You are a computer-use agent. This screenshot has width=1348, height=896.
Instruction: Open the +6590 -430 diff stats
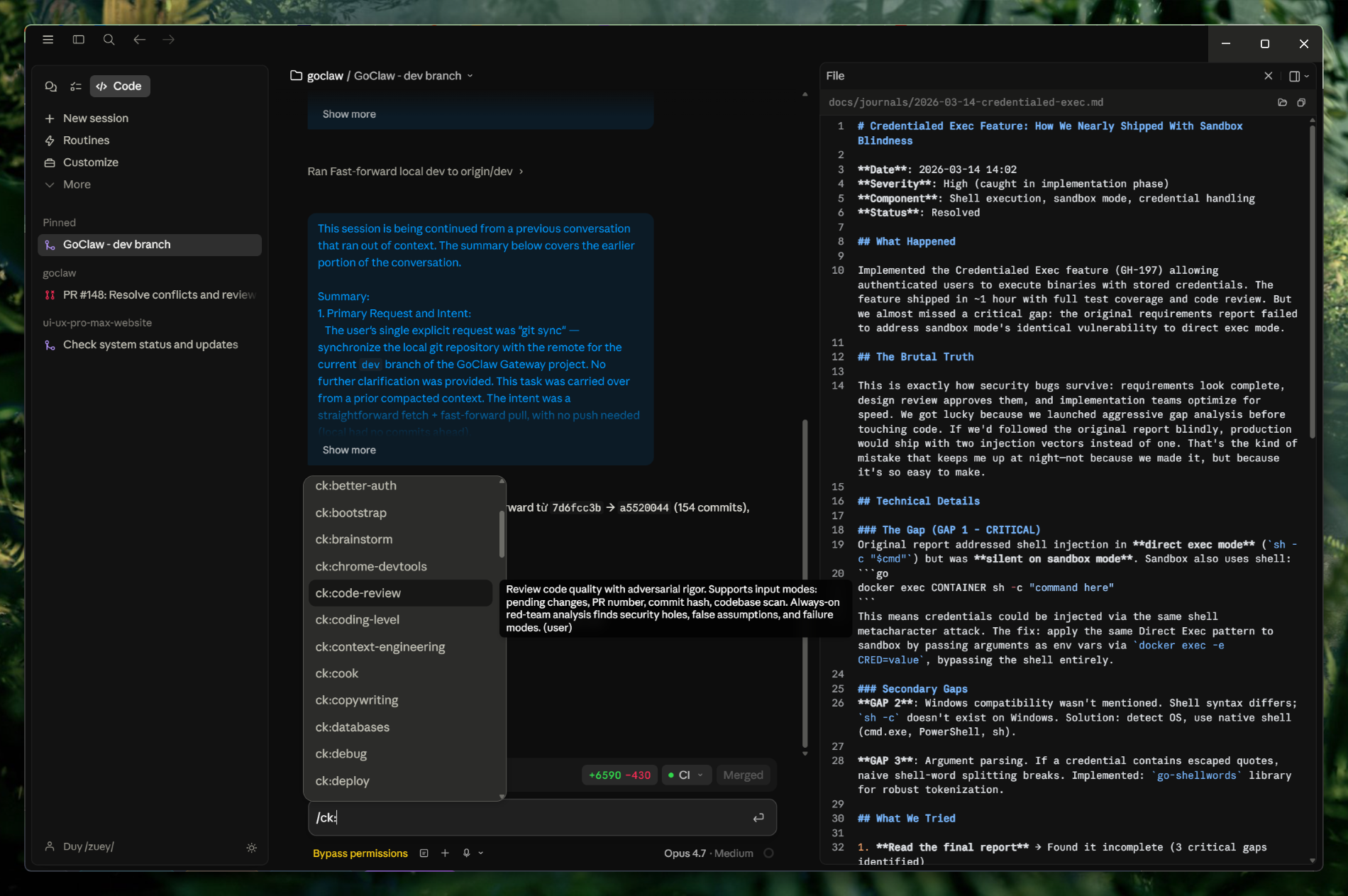[x=619, y=775]
